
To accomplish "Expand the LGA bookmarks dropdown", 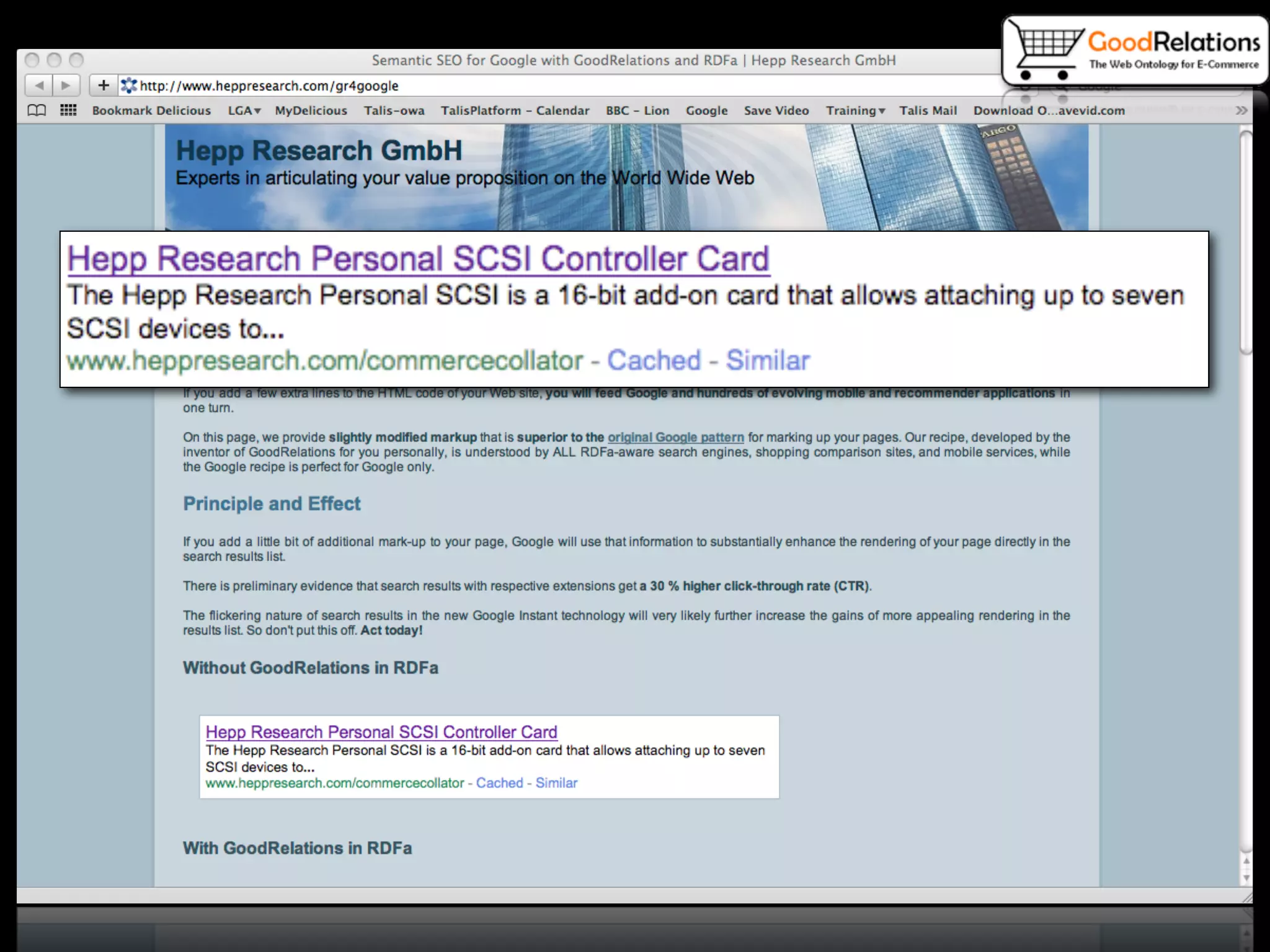I will tap(244, 110).
